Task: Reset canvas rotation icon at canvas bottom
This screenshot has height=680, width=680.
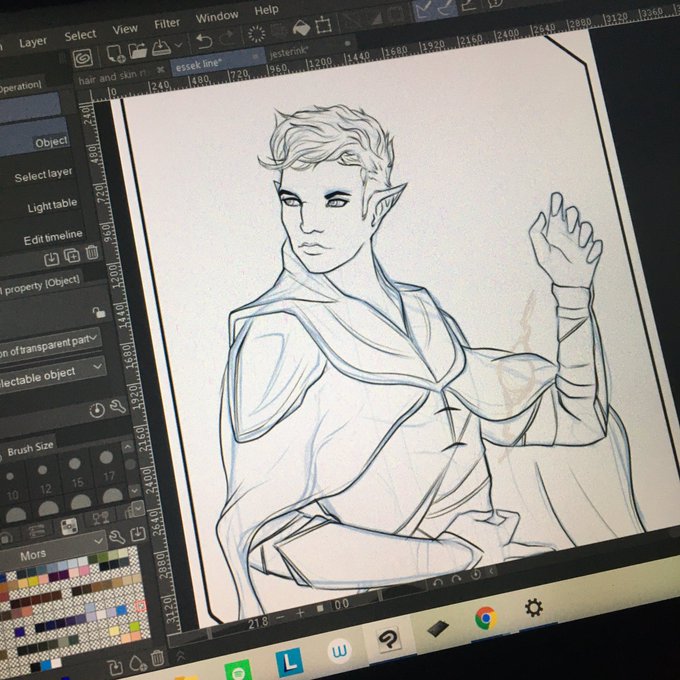Action: pos(475,575)
